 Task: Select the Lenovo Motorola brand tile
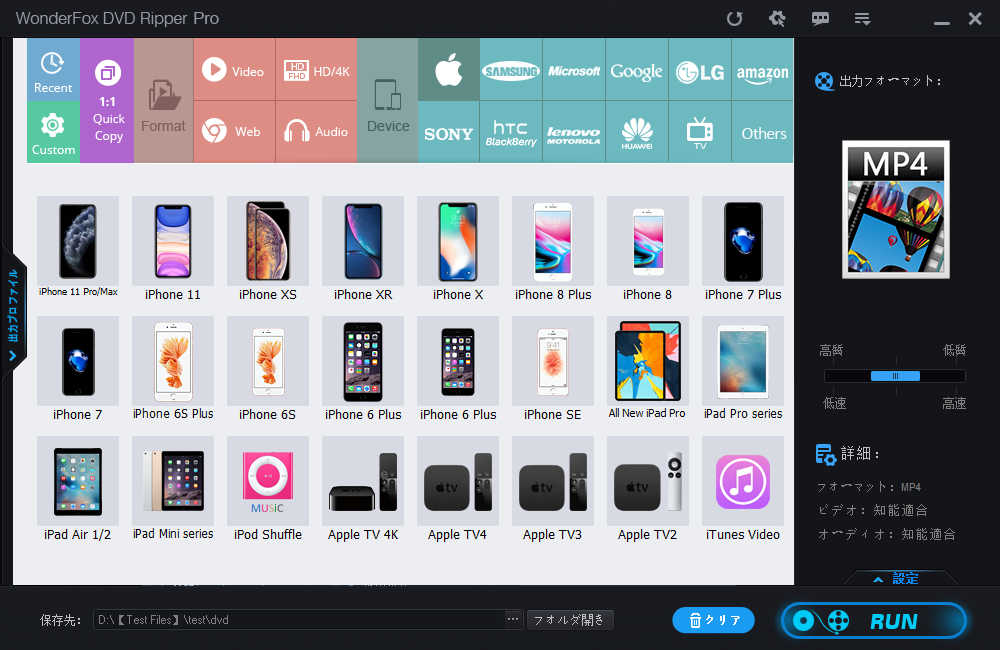point(574,132)
